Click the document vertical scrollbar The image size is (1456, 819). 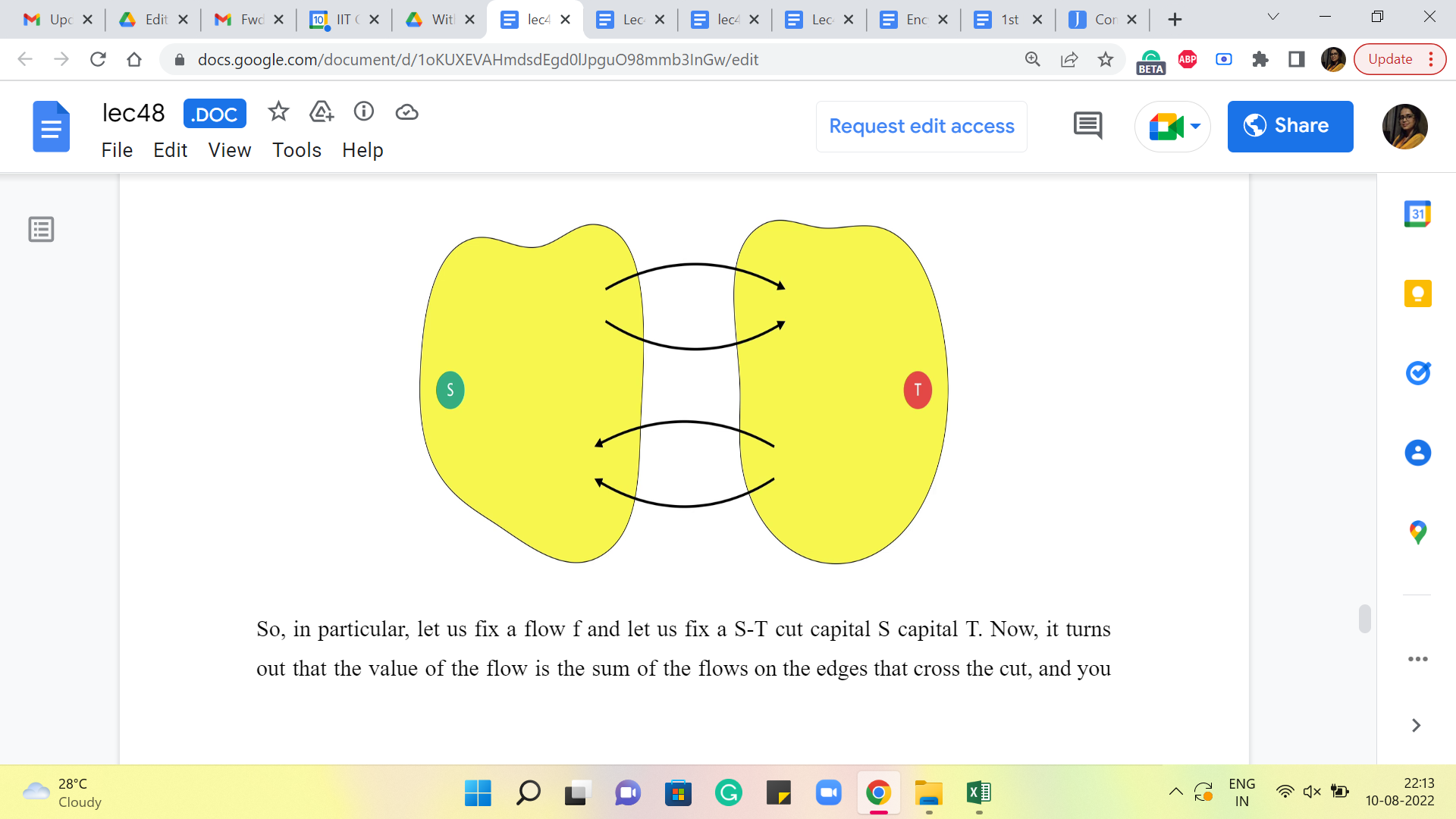[x=1364, y=619]
